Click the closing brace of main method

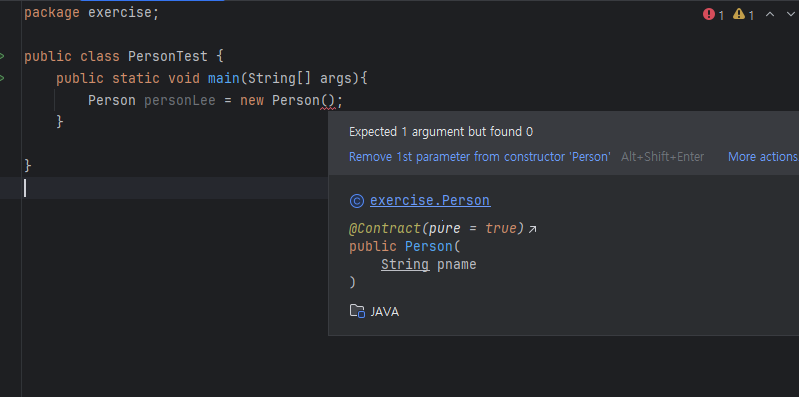[x=60, y=121]
